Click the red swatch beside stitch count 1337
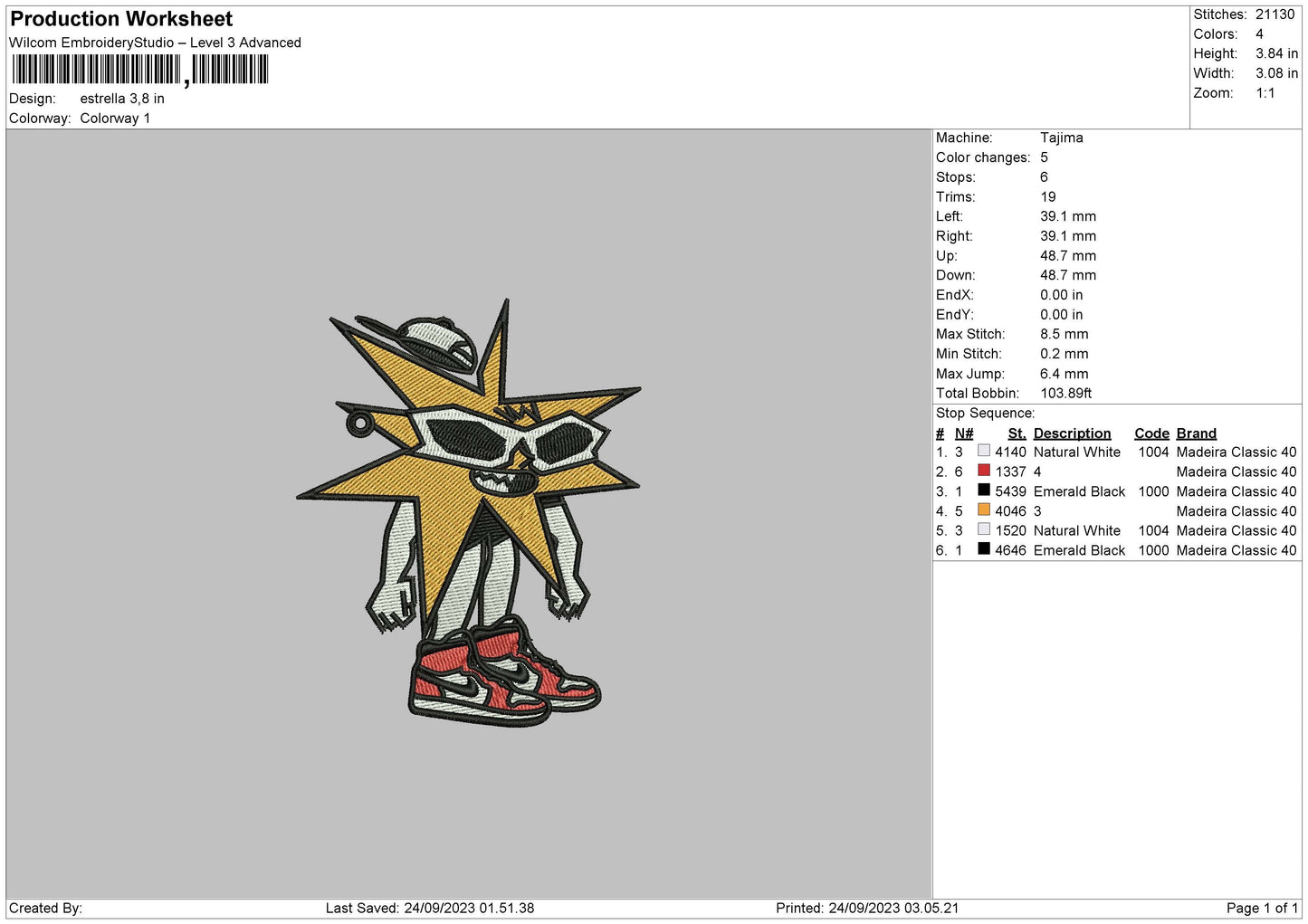Viewport: 1308px width, 924px height. [x=984, y=471]
